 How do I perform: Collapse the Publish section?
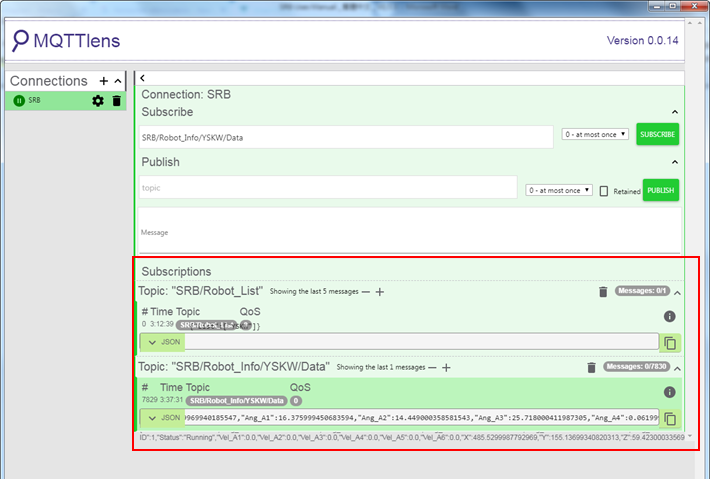coord(675,162)
